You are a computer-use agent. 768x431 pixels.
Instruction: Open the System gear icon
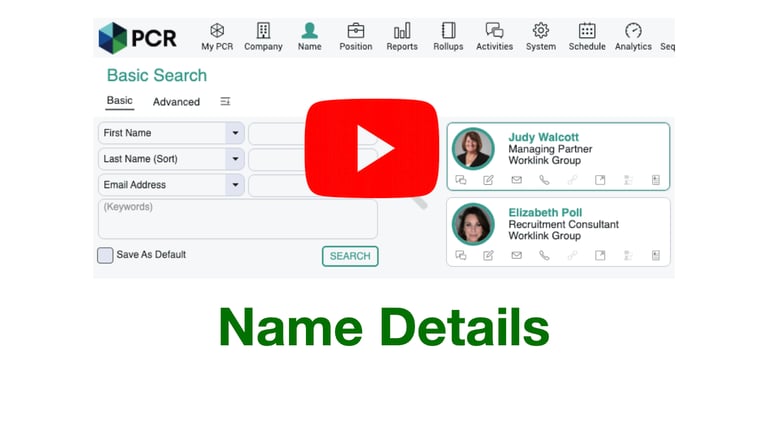[x=541, y=30]
